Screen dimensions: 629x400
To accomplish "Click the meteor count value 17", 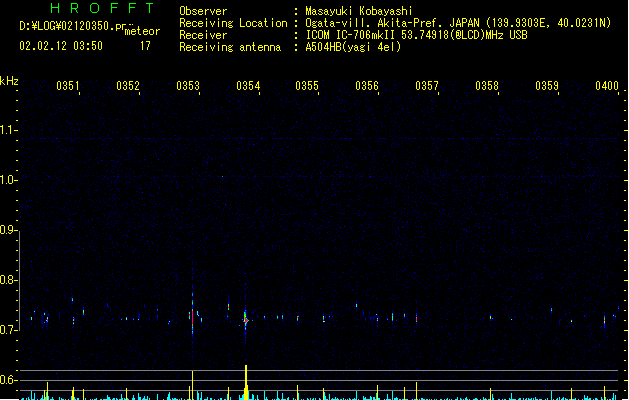I will 145,46.
